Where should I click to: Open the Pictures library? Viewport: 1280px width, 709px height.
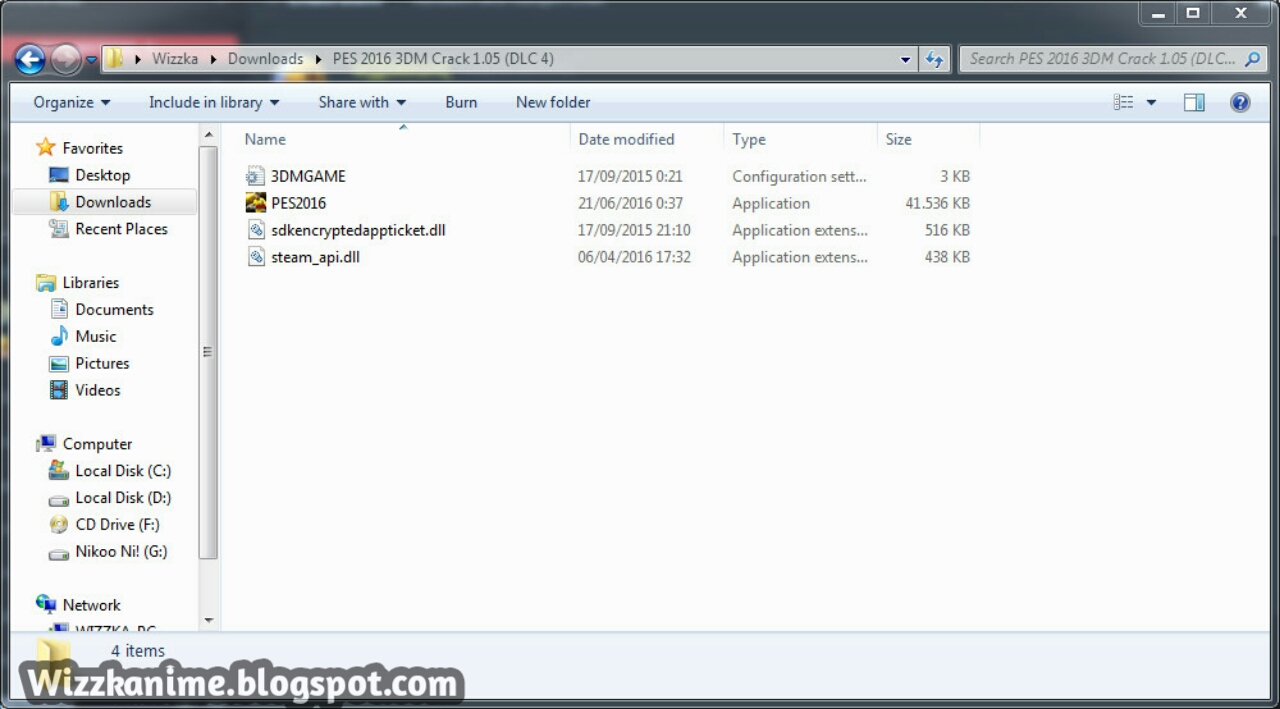(102, 364)
